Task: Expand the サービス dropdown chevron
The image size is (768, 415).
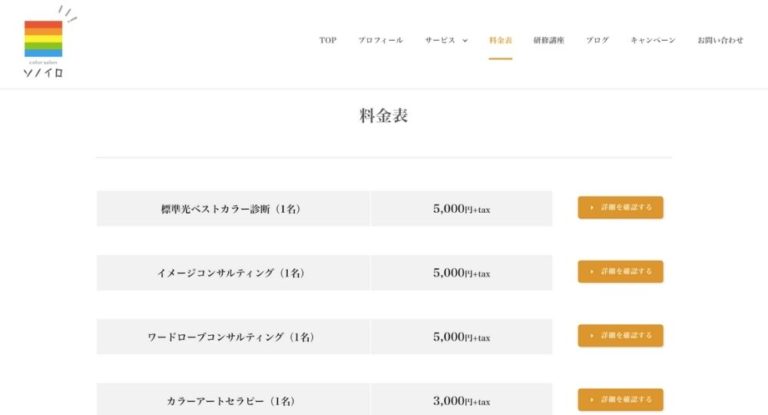Action: pos(465,41)
